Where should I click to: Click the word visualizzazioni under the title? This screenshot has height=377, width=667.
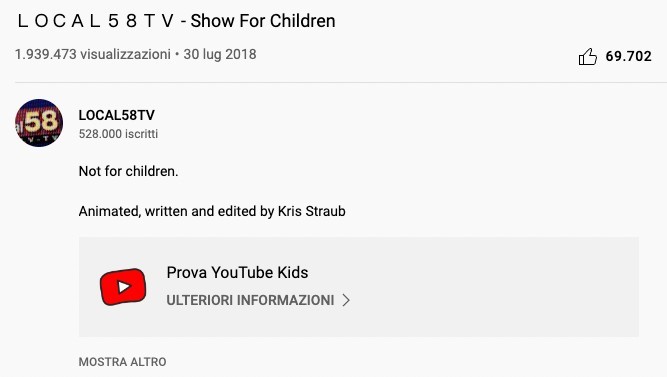coord(125,54)
